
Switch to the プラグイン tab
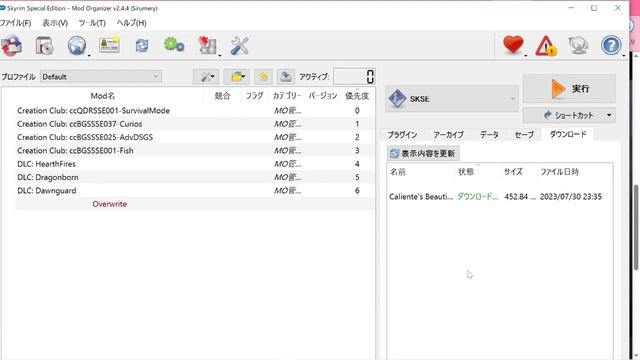tap(402, 135)
